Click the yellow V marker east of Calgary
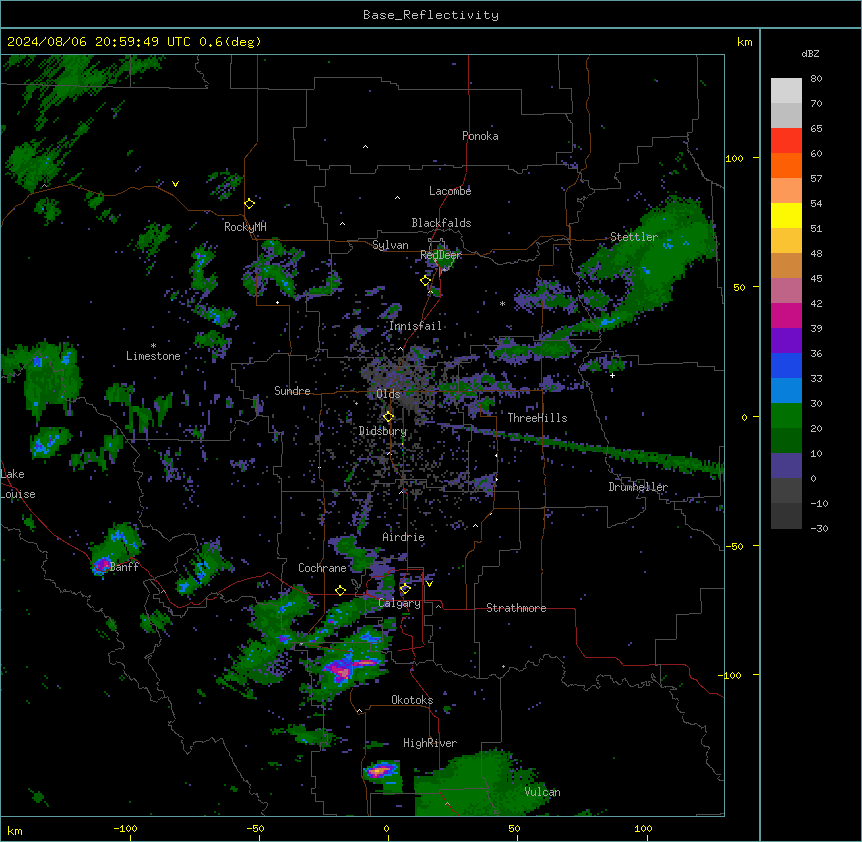Image resolution: width=862 pixels, height=842 pixels. pyautogui.click(x=429, y=584)
